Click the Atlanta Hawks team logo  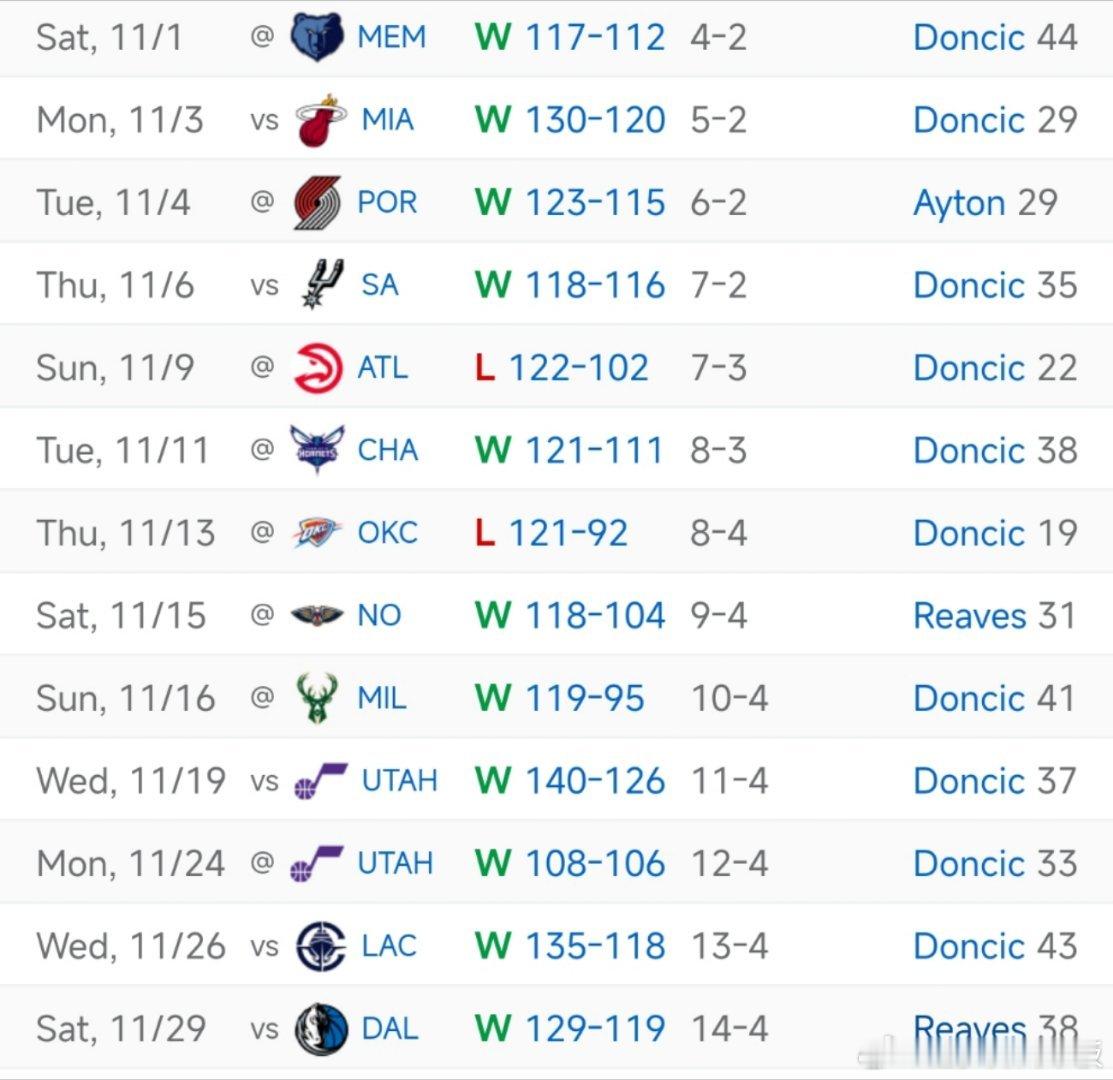tap(318, 368)
